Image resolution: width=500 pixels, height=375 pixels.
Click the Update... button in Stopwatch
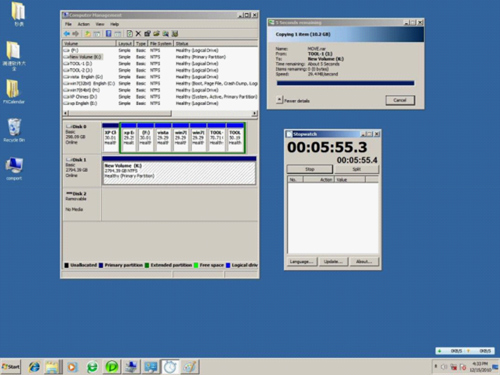[x=333, y=262]
